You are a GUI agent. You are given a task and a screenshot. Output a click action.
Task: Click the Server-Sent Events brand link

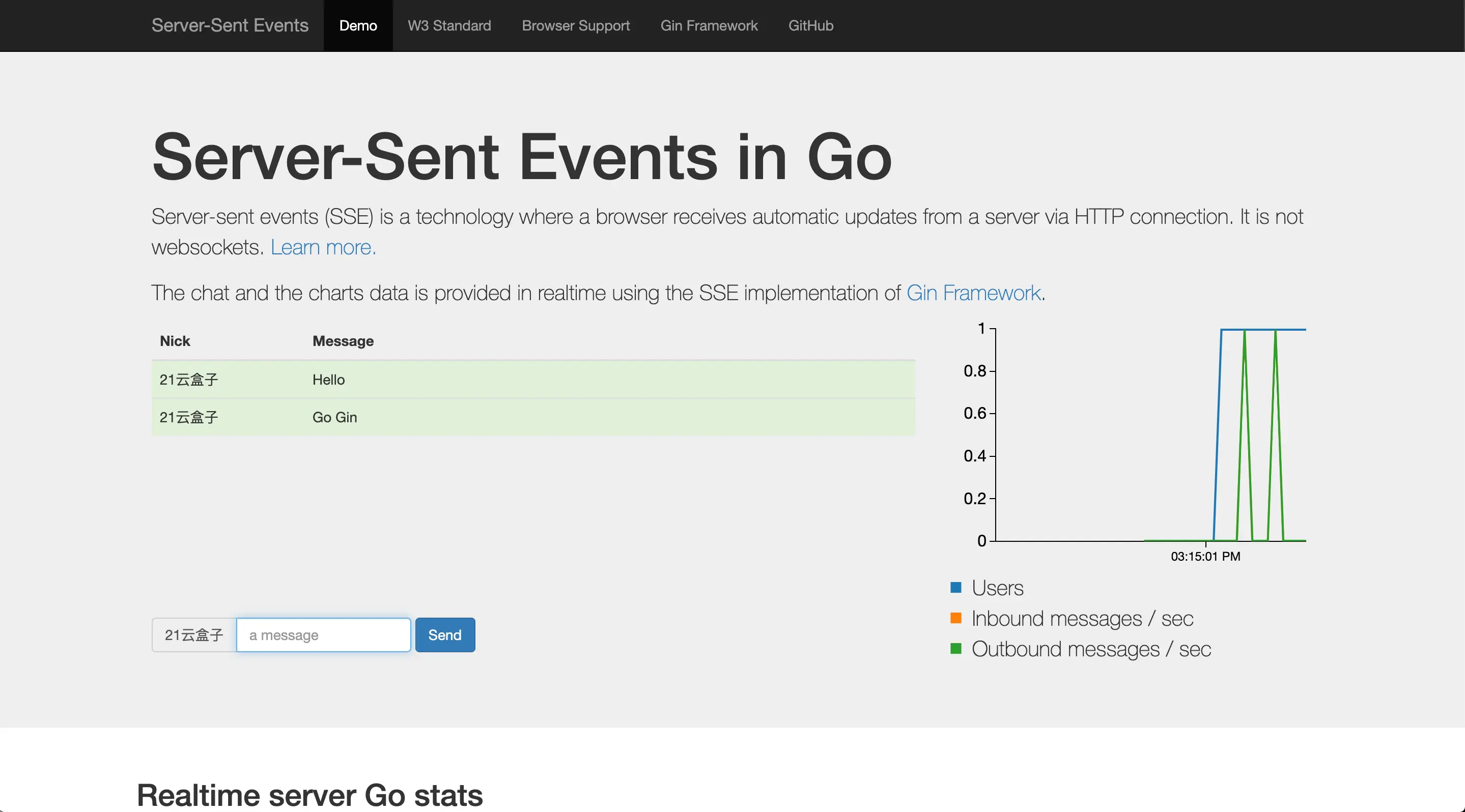pyautogui.click(x=230, y=25)
